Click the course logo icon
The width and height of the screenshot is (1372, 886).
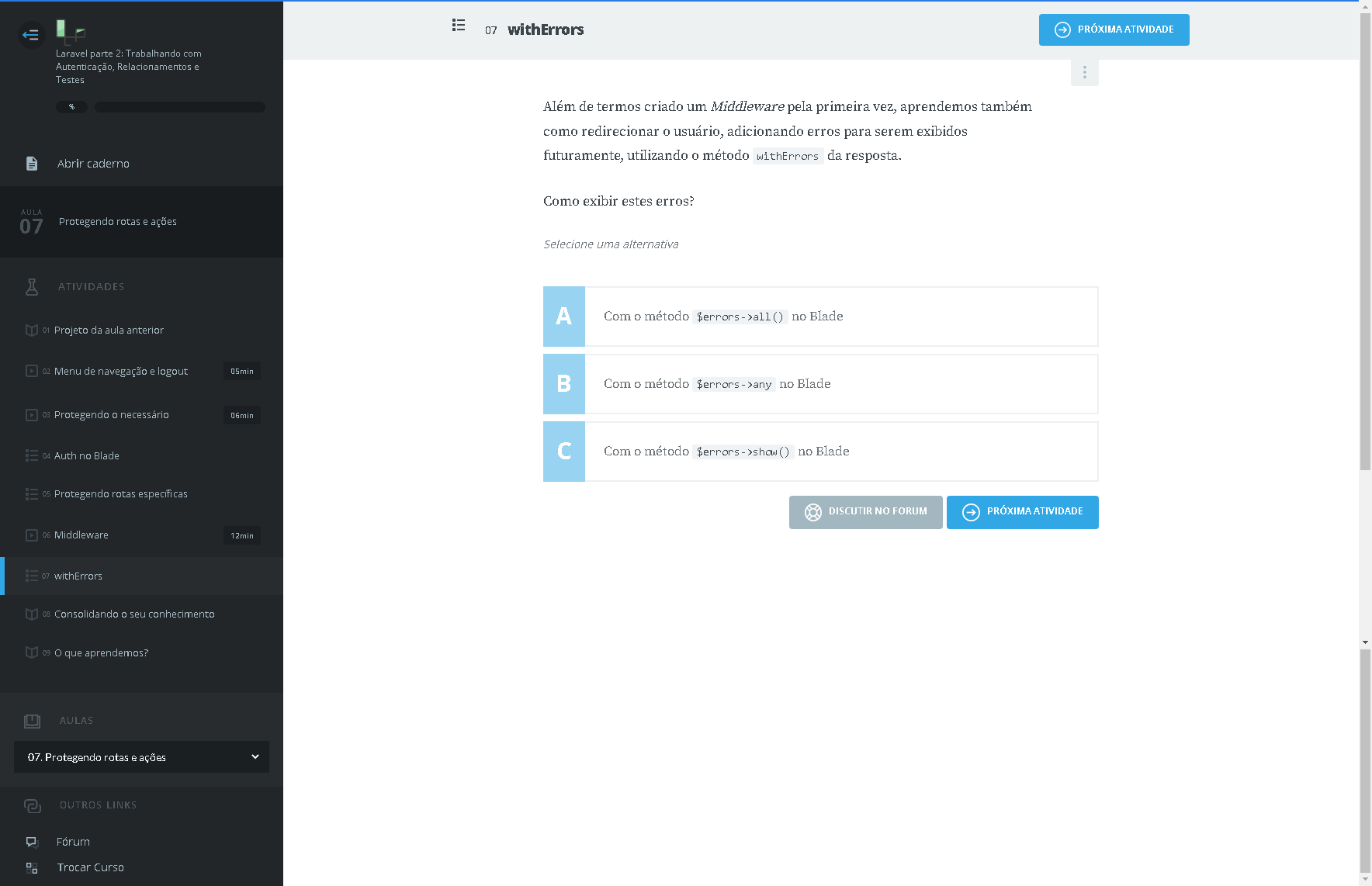pyautogui.click(x=70, y=31)
